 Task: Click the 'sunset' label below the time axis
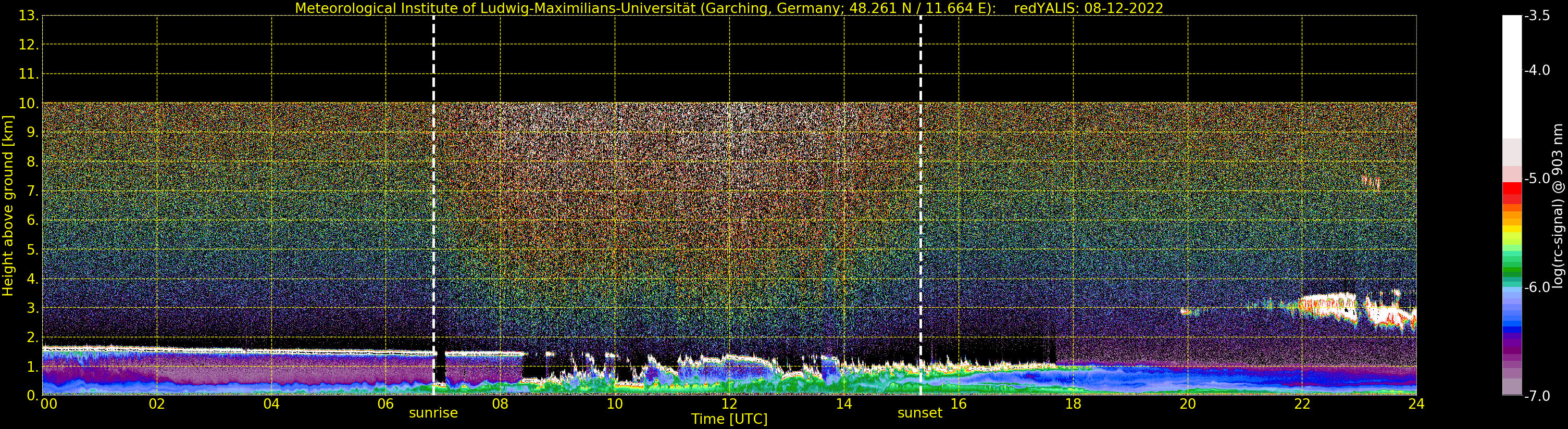920,413
